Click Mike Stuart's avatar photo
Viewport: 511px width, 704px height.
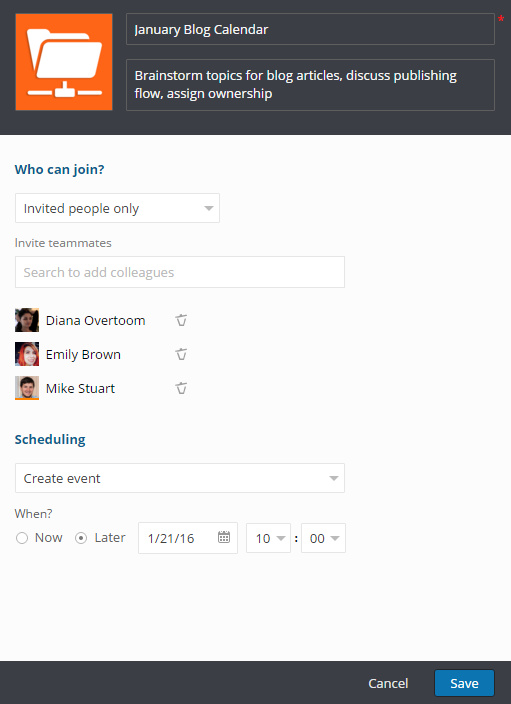(x=27, y=388)
